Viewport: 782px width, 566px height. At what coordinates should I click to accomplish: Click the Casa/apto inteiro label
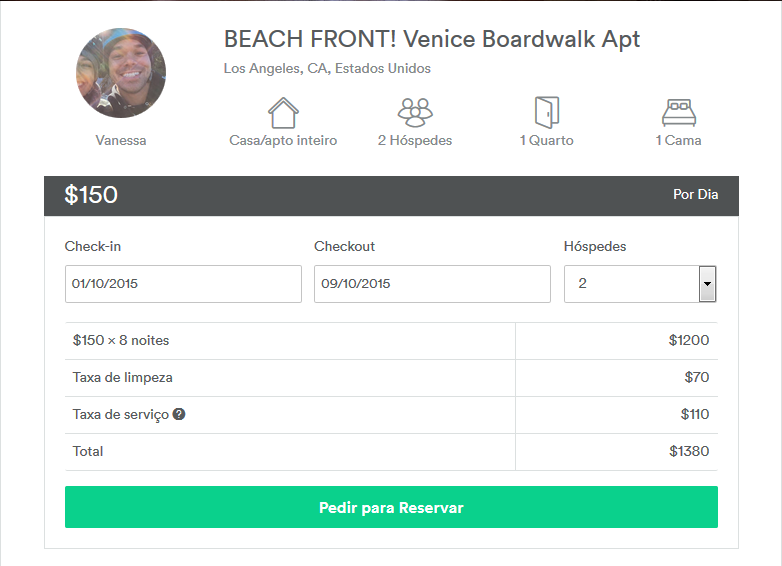283,141
